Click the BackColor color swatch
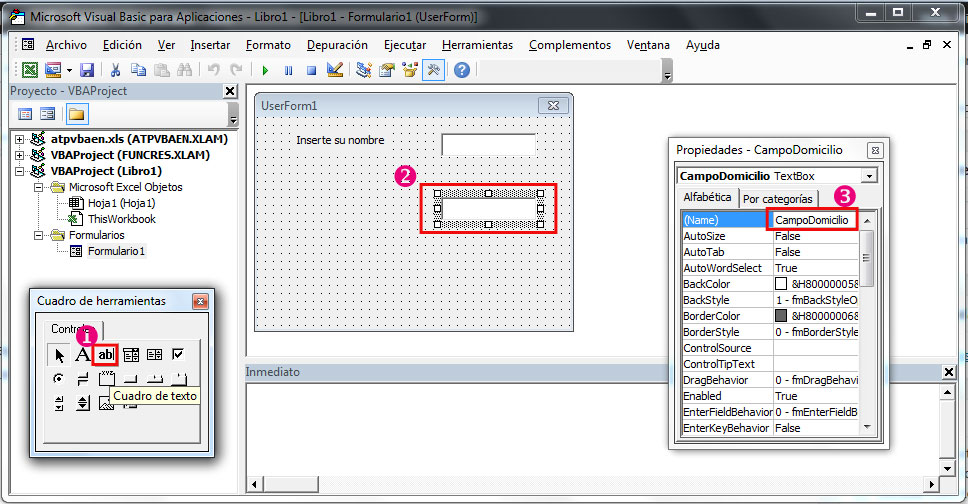The width and height of the screenshot is (968, 504). [x=781, y=284]
